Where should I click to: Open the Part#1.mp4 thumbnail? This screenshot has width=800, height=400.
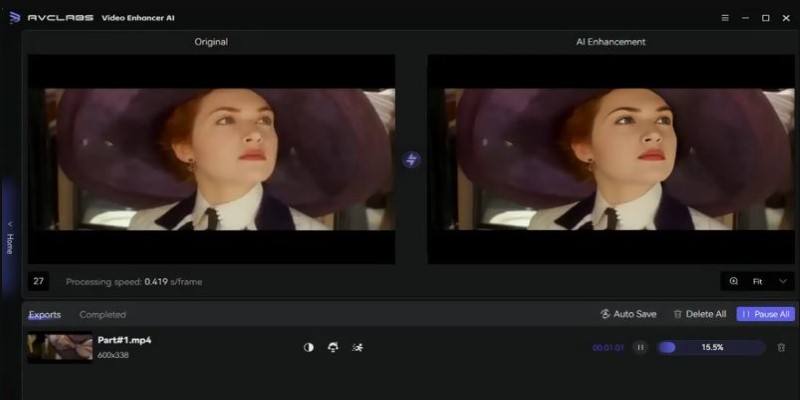point(60,347)
